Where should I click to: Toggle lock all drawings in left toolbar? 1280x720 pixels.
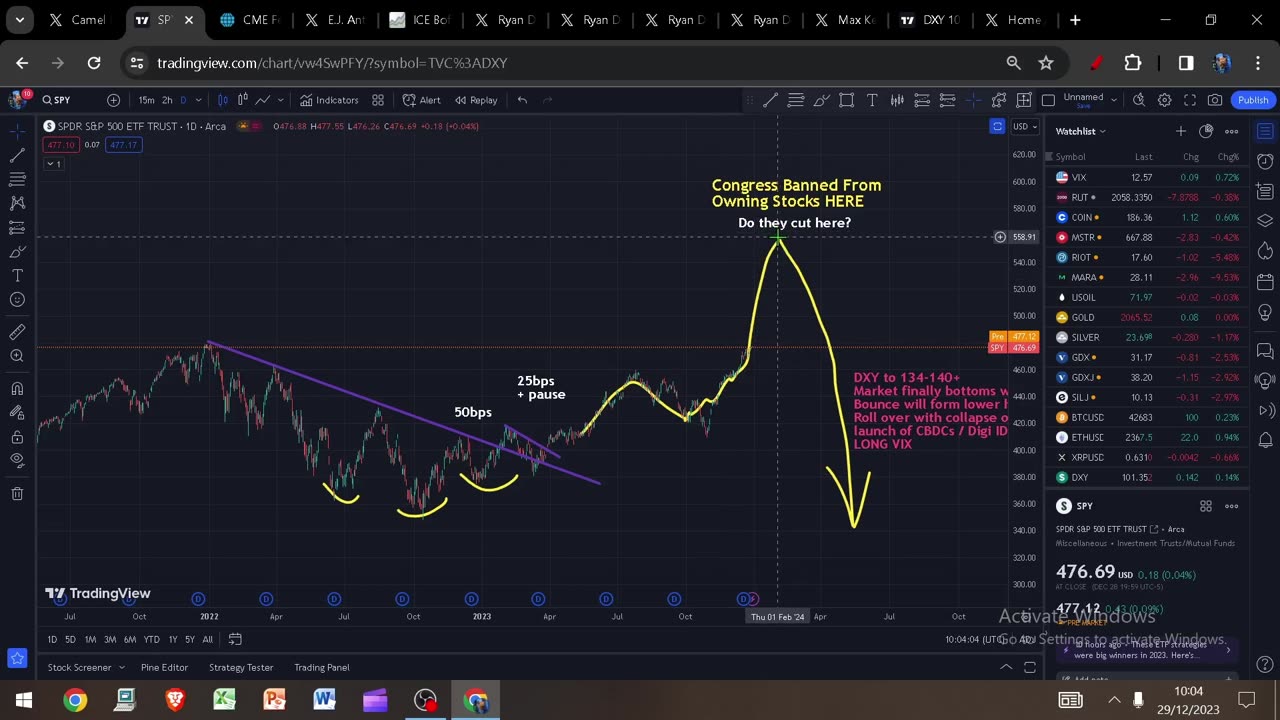17,437
